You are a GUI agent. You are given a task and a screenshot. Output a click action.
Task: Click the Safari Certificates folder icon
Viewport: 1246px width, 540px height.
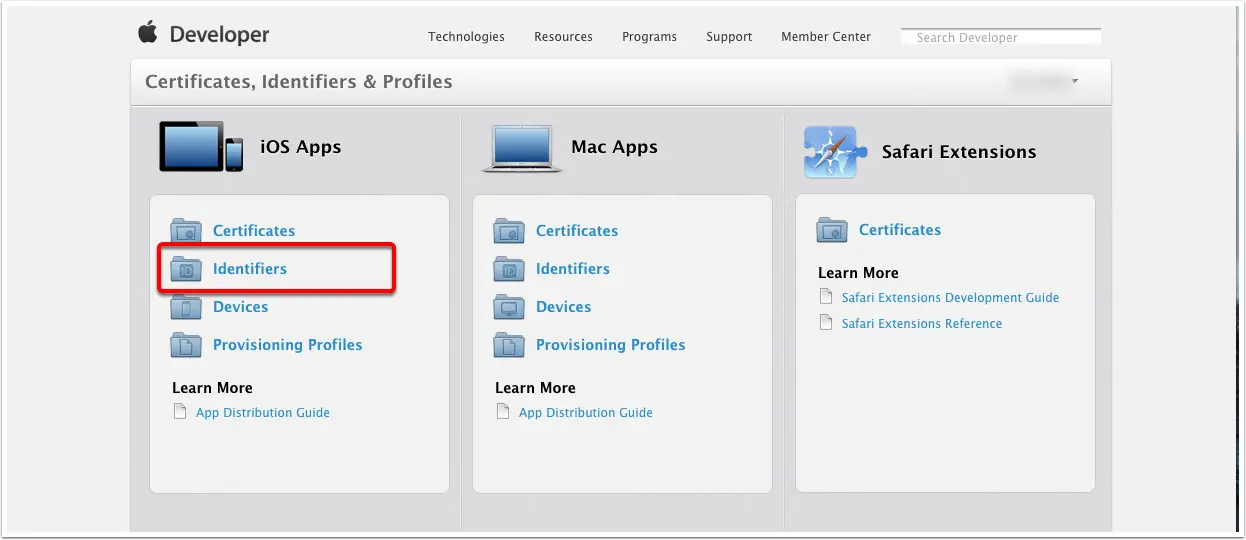(832, 230)
